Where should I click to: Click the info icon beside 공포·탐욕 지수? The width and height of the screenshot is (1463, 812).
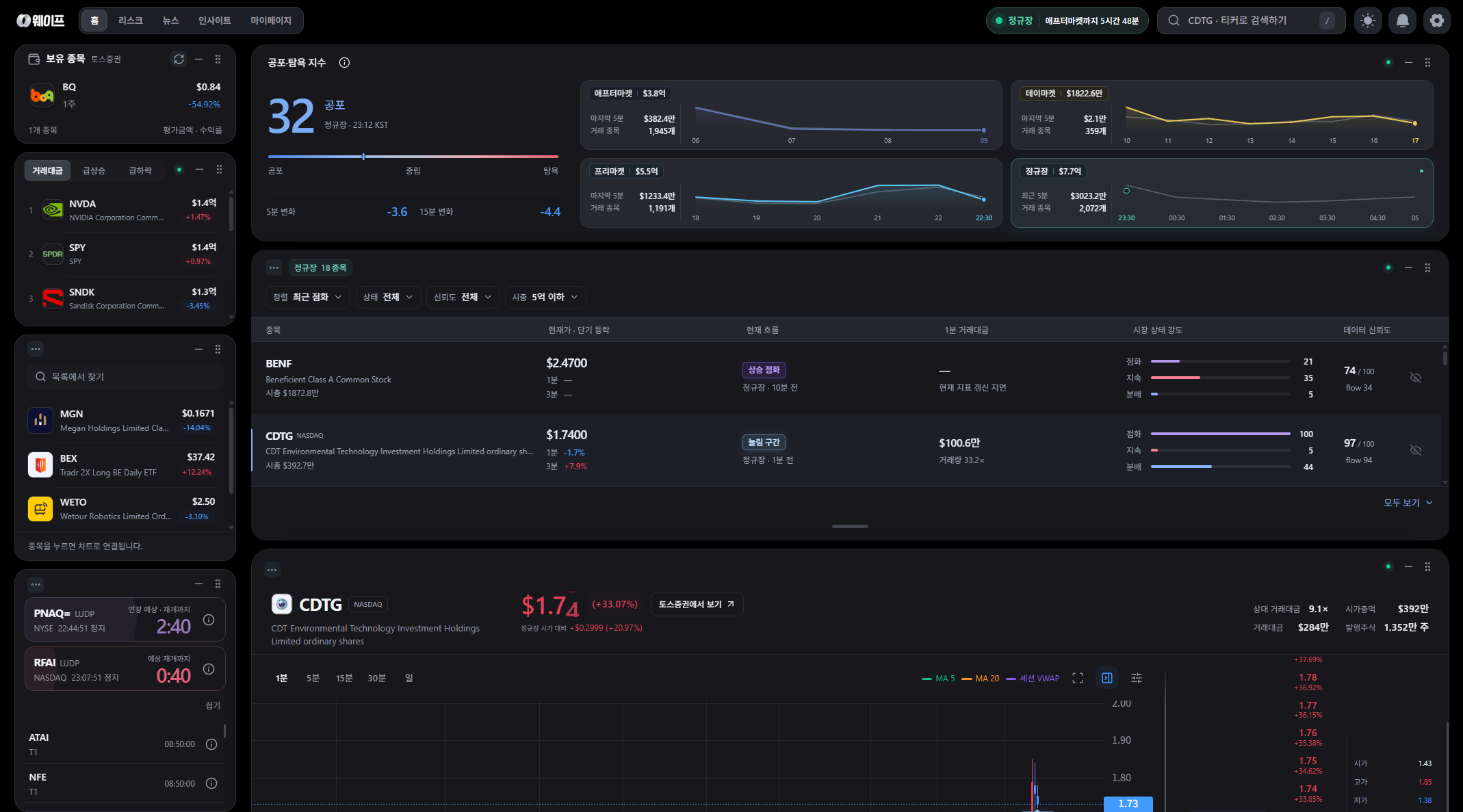[344, 63]
